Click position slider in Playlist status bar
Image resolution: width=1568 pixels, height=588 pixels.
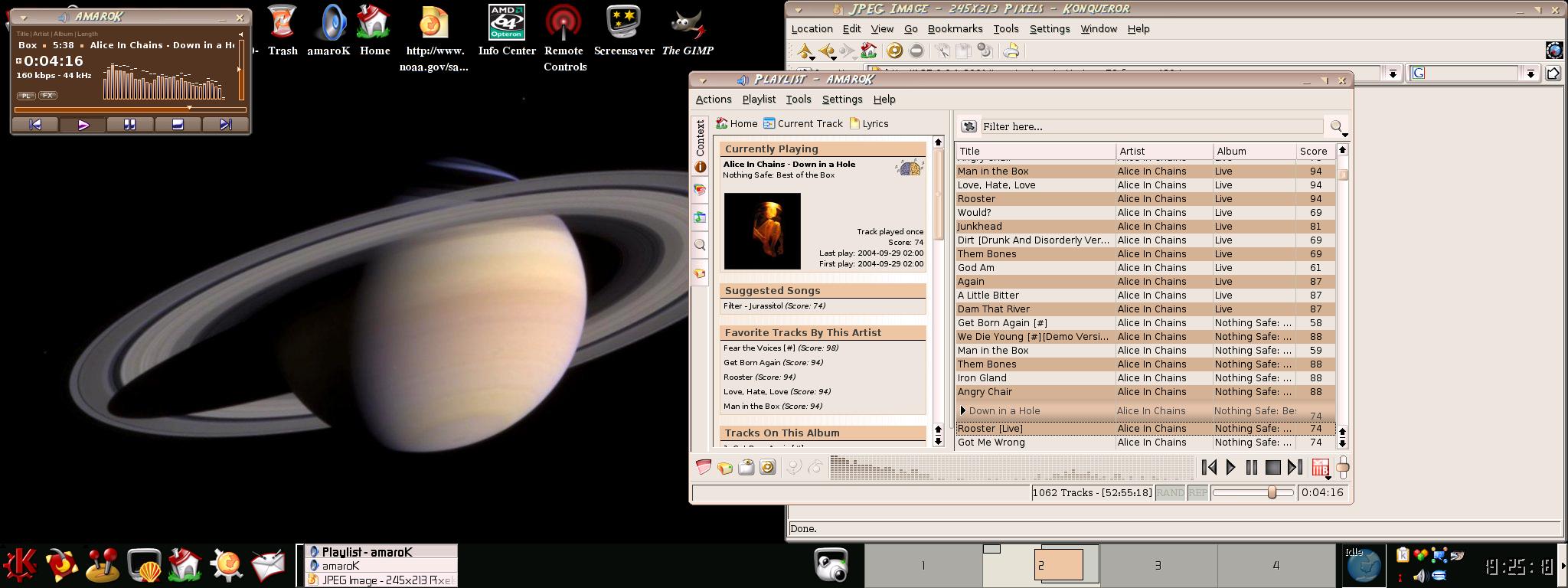click(1253, 493)
